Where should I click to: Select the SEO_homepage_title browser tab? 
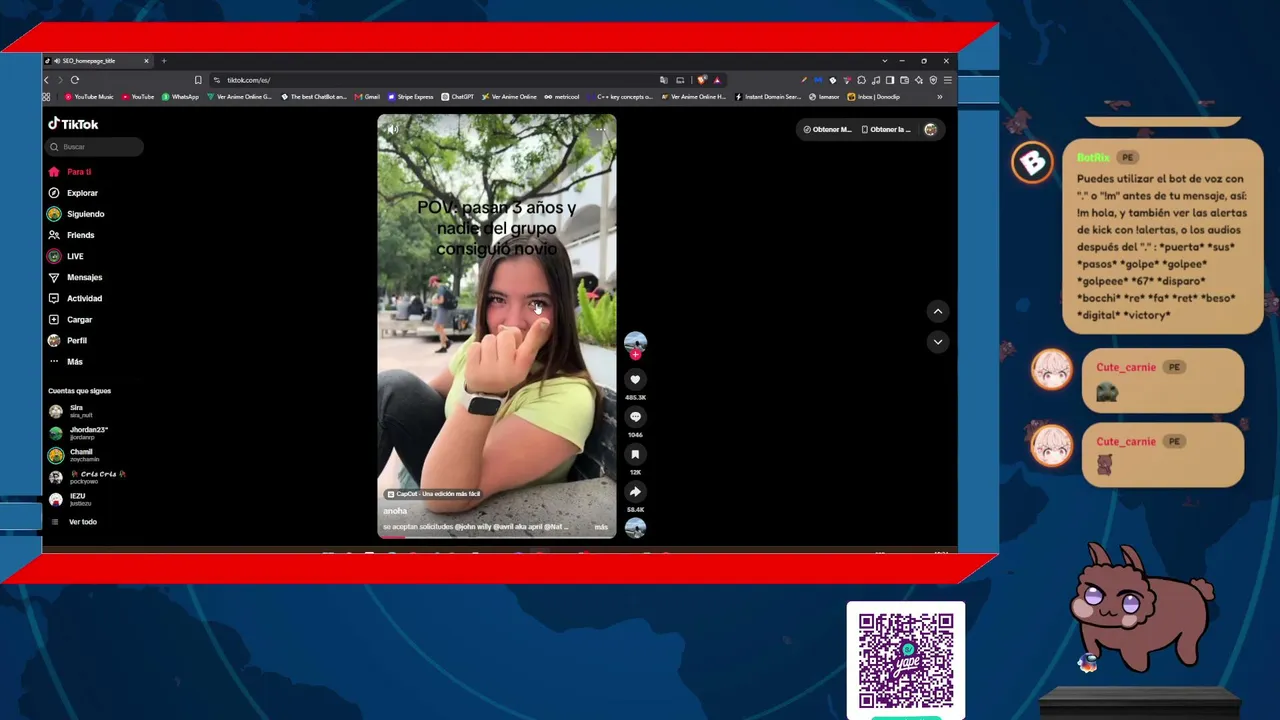(98, 61)
